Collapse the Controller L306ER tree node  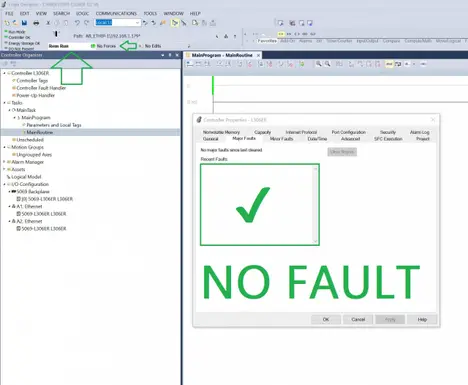coord(4,73)
